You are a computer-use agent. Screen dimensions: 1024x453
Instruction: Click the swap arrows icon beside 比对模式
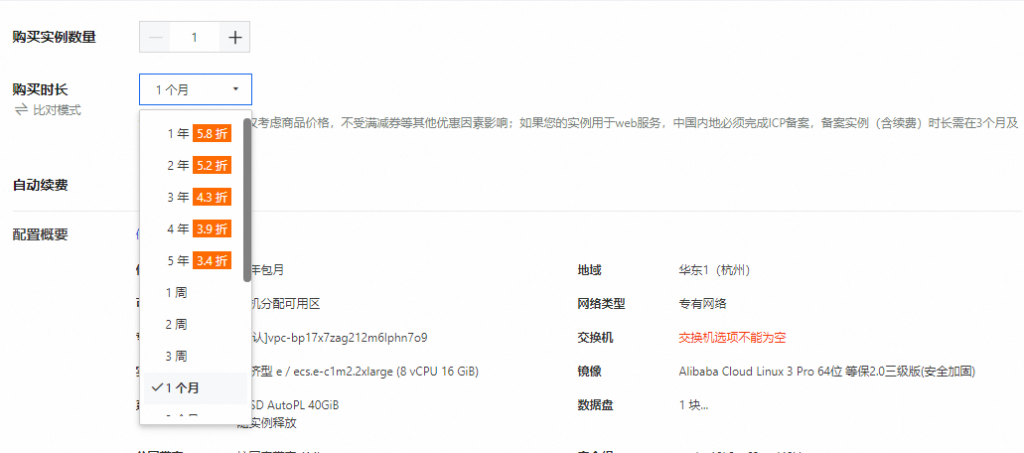[x=20, y=110]
